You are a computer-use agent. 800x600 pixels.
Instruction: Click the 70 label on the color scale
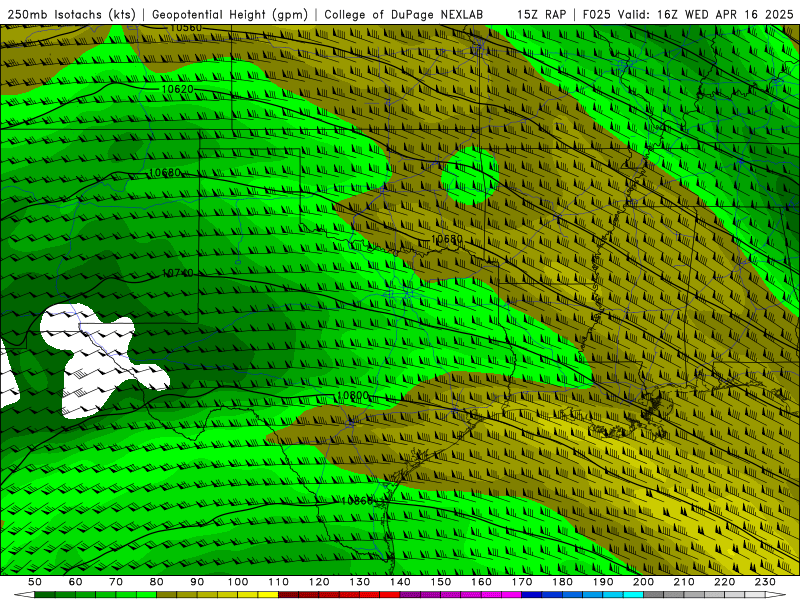[x=116, y=582]
